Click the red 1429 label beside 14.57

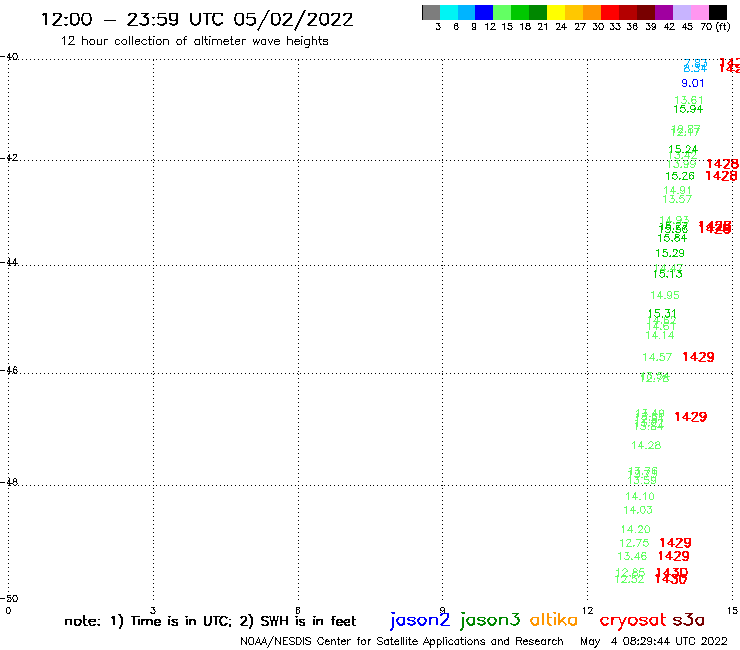click(698, 357)
